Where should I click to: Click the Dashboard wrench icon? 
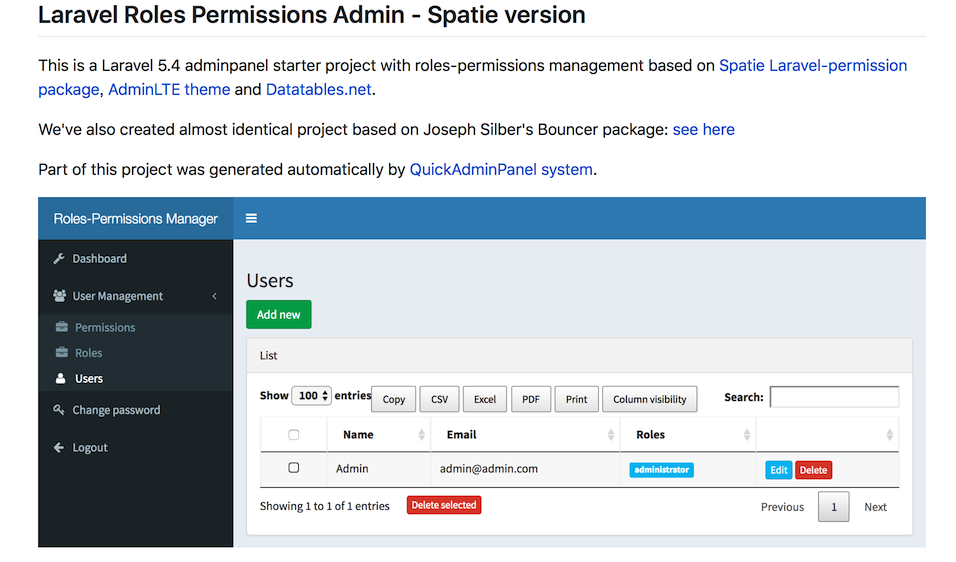pyautogui.click(x=59, y=258)
